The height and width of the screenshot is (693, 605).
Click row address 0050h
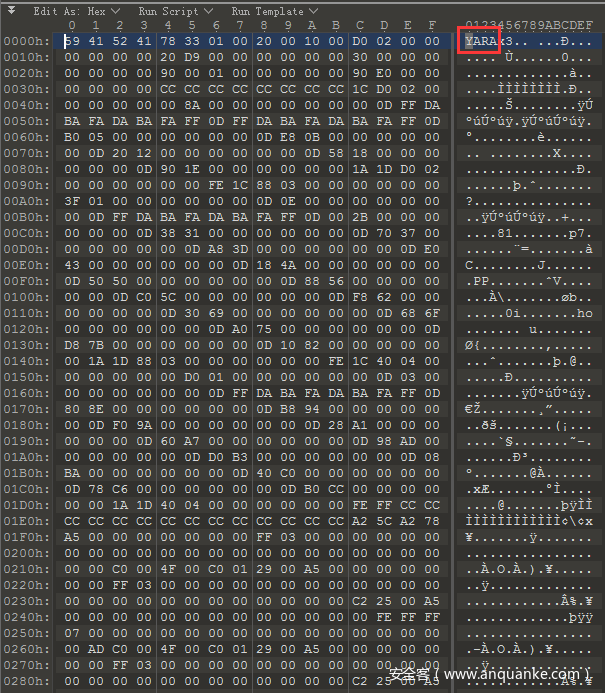coord(27,121)
